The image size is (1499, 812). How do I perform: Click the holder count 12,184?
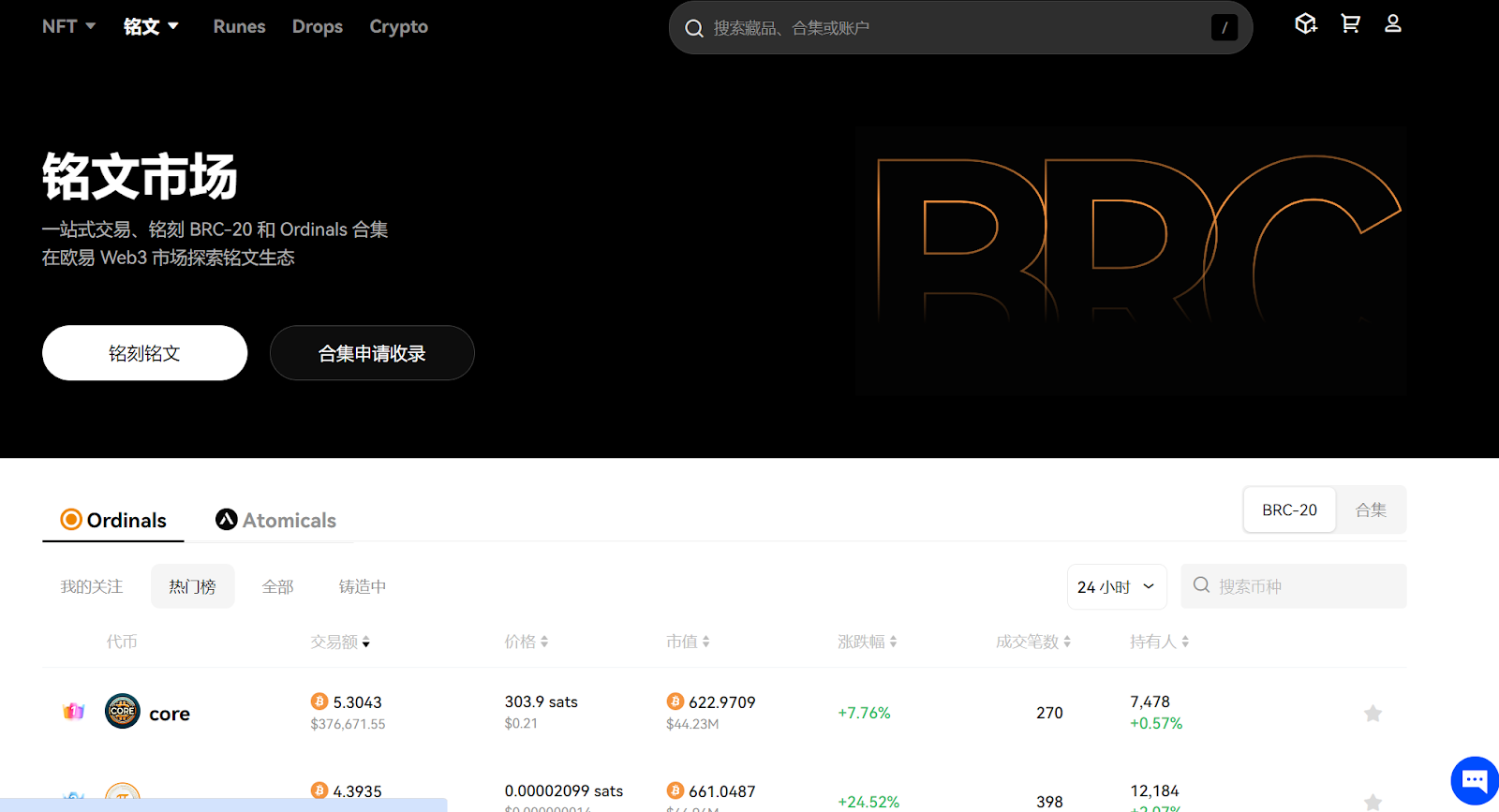coord(1154,790)
